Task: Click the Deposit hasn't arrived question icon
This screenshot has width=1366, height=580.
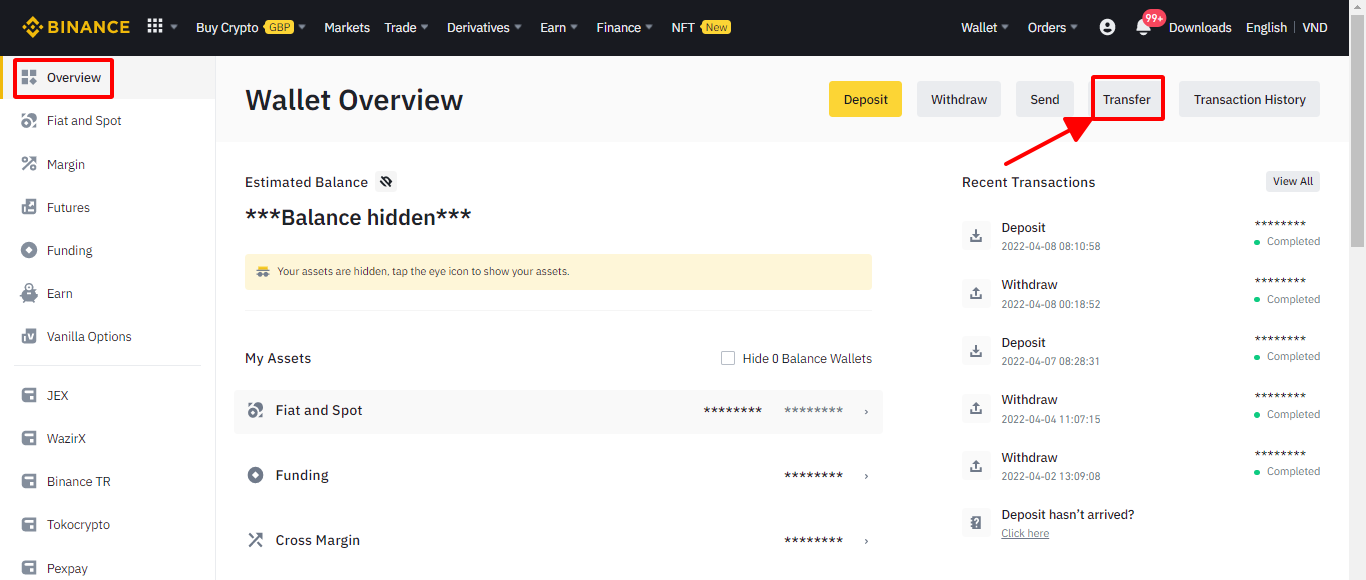Action: 975,523
